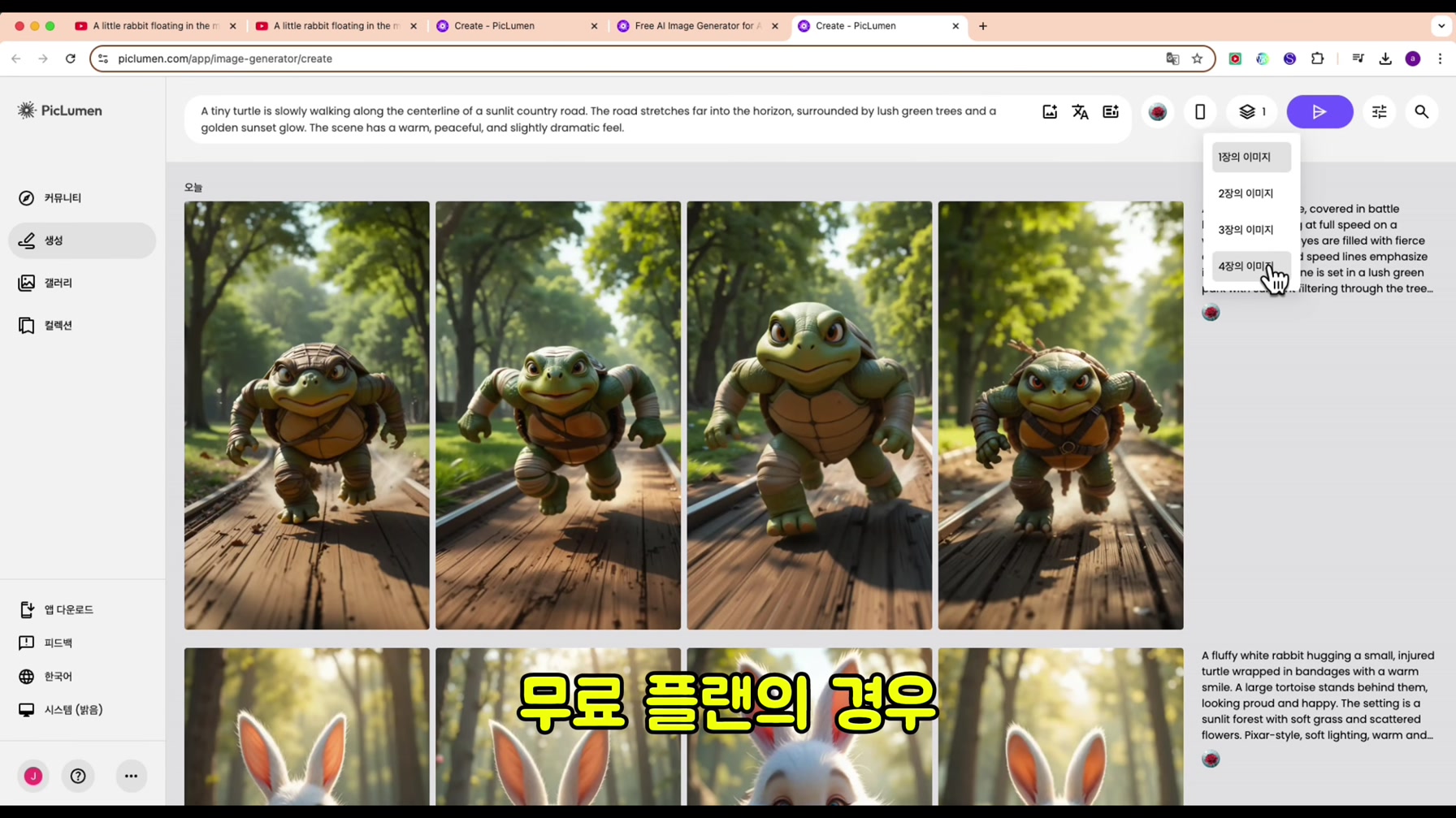Viewport: 1456px width, 818px height.
Task: Switch to the second YouTube rabbit tab
Action: (x=335, y=26)
